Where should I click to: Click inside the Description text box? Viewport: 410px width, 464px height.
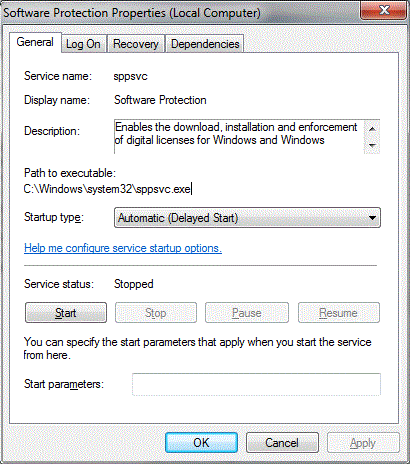click(x=239, y=137)
